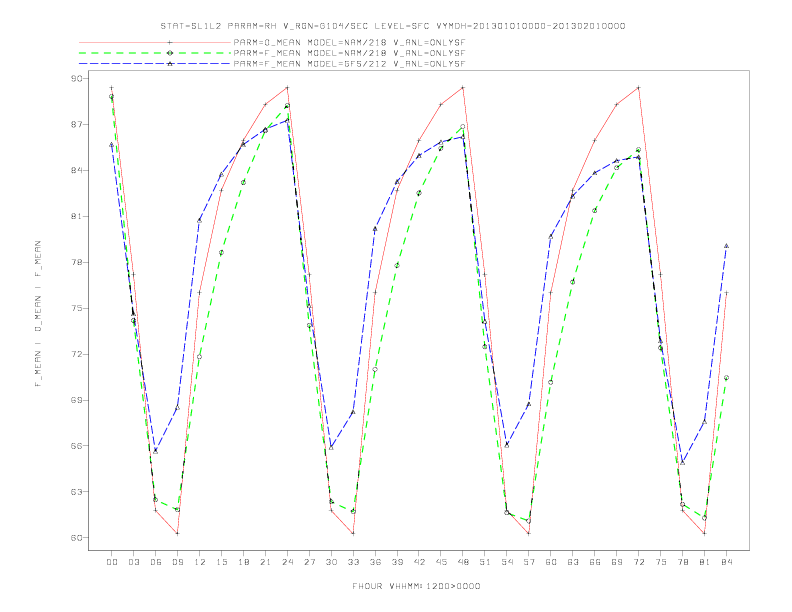Click the y-axis tick labeled 69

coord(77,400)
